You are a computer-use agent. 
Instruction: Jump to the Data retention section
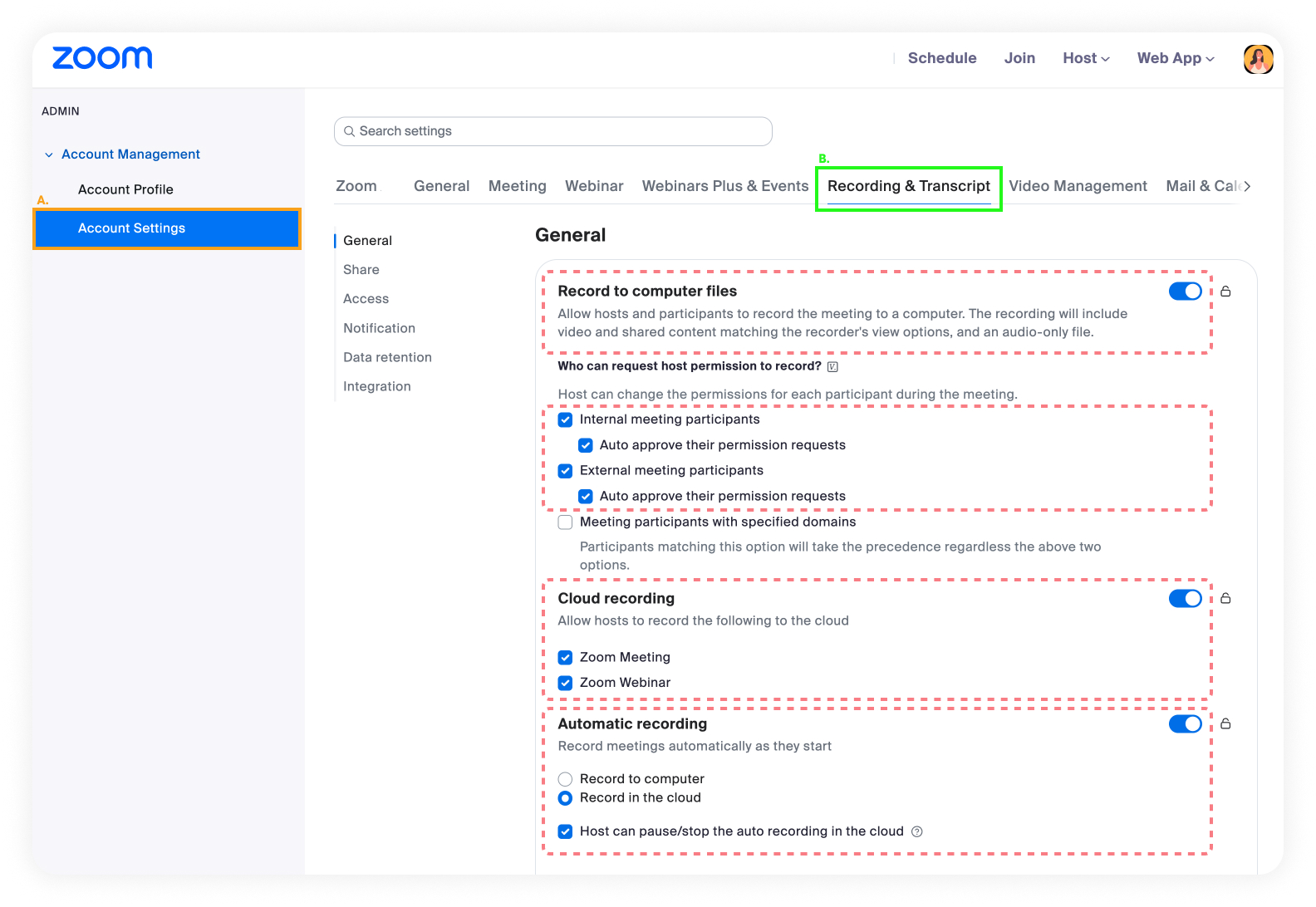pyautogui.click(x=388, y=357)
